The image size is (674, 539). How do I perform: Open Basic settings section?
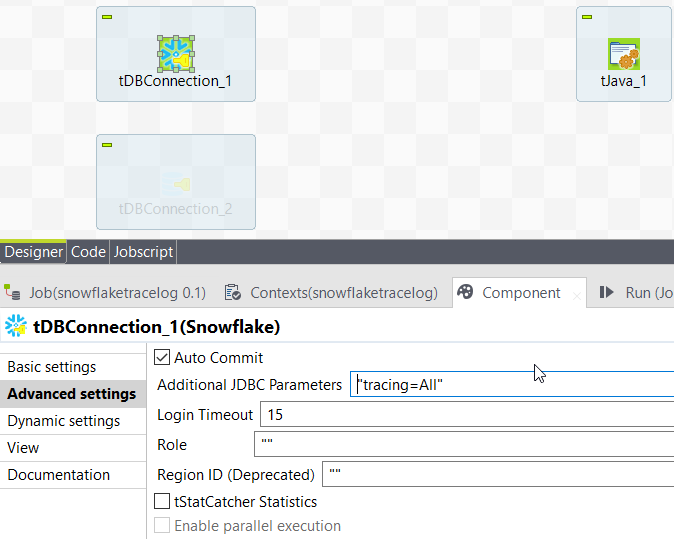coord(73,367)
